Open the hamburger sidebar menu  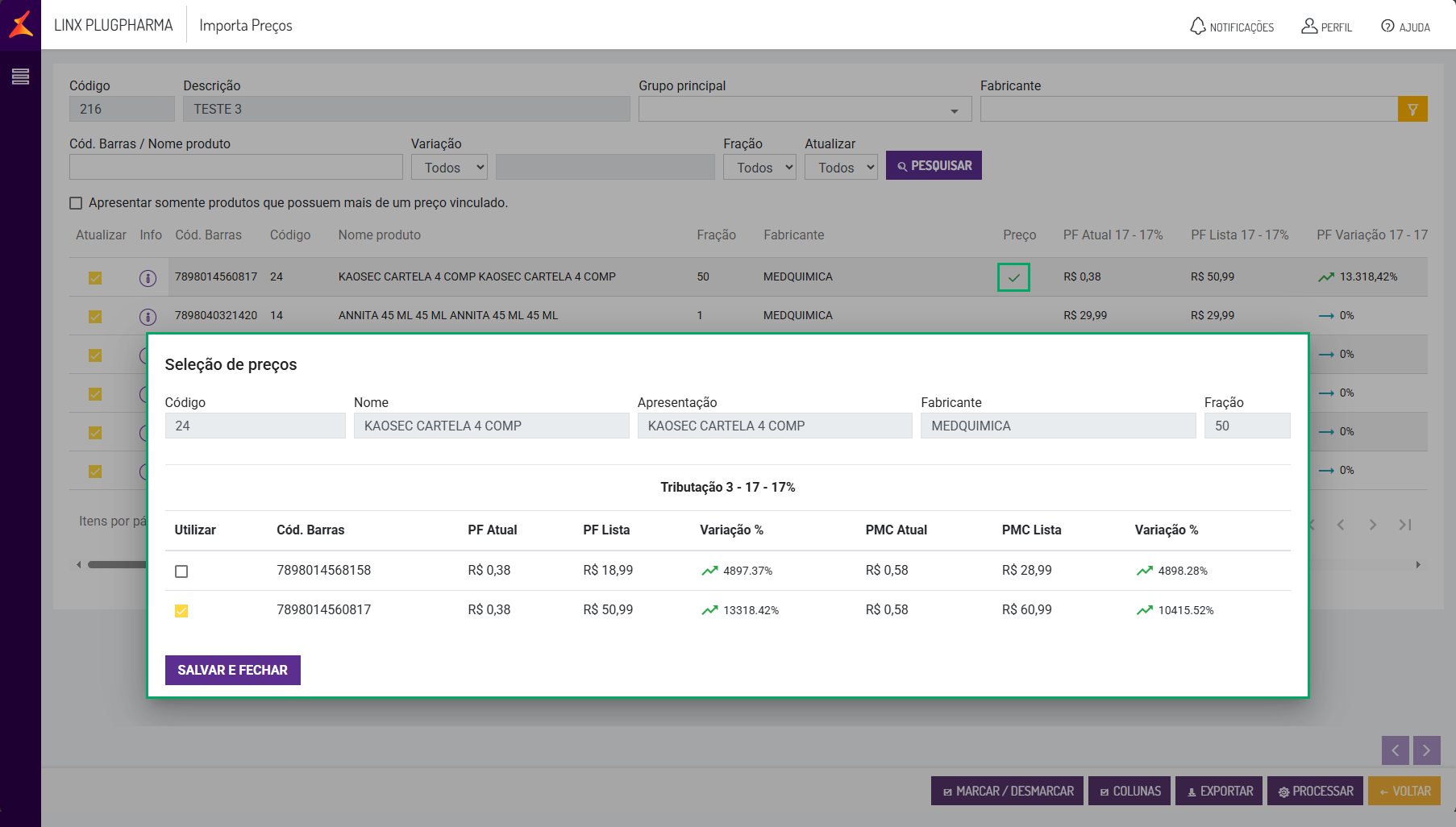[x=20, y=77]
